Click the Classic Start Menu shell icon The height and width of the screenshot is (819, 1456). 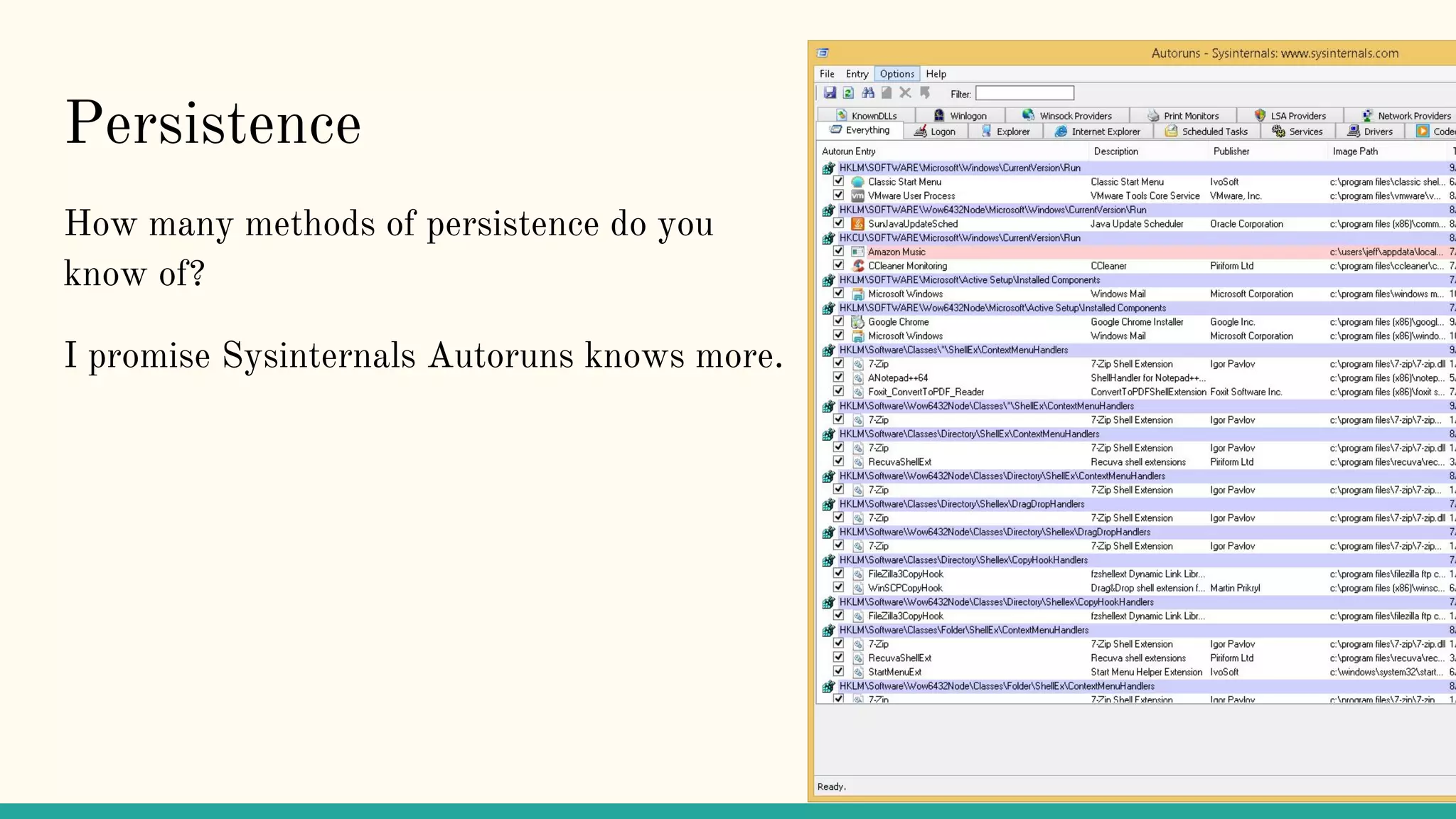tap(858, 182)
